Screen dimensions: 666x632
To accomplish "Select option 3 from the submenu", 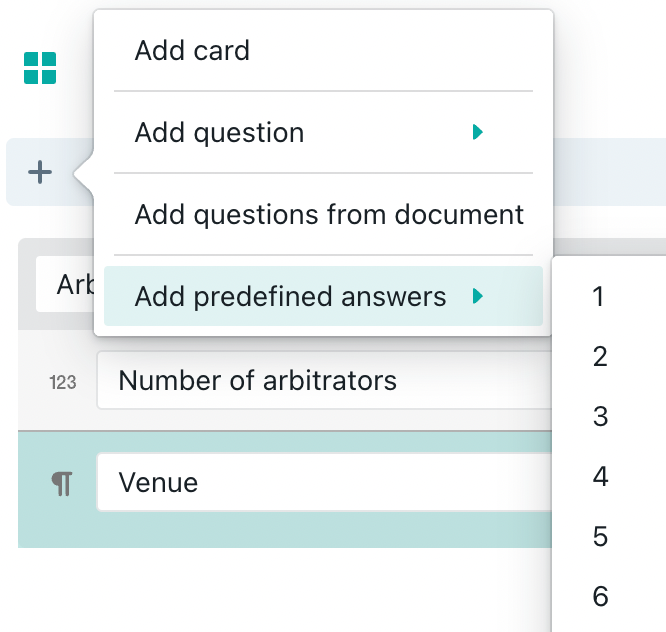I will click(600, 417).
